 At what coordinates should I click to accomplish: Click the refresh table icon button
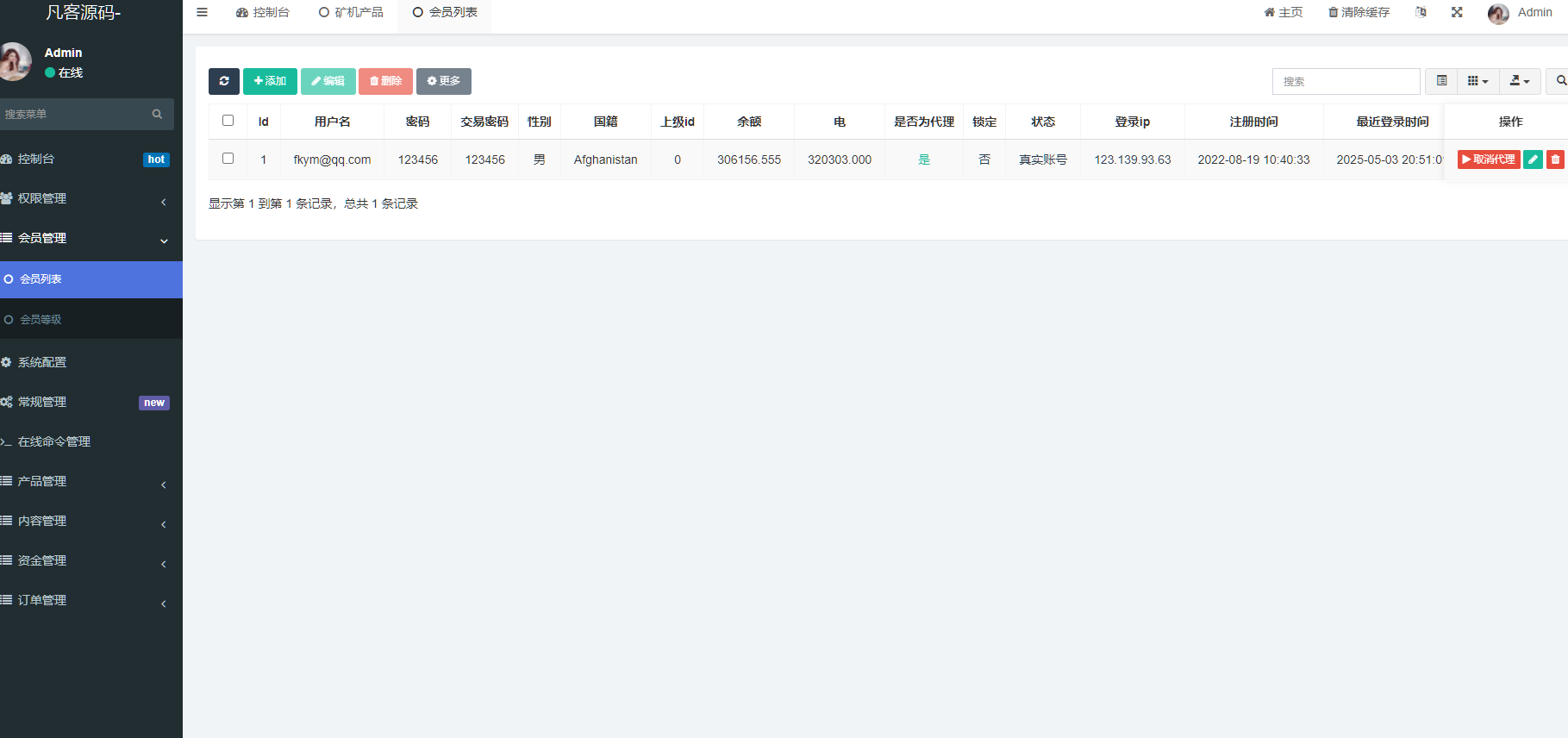pyautogui.click(x=223, y=81)
